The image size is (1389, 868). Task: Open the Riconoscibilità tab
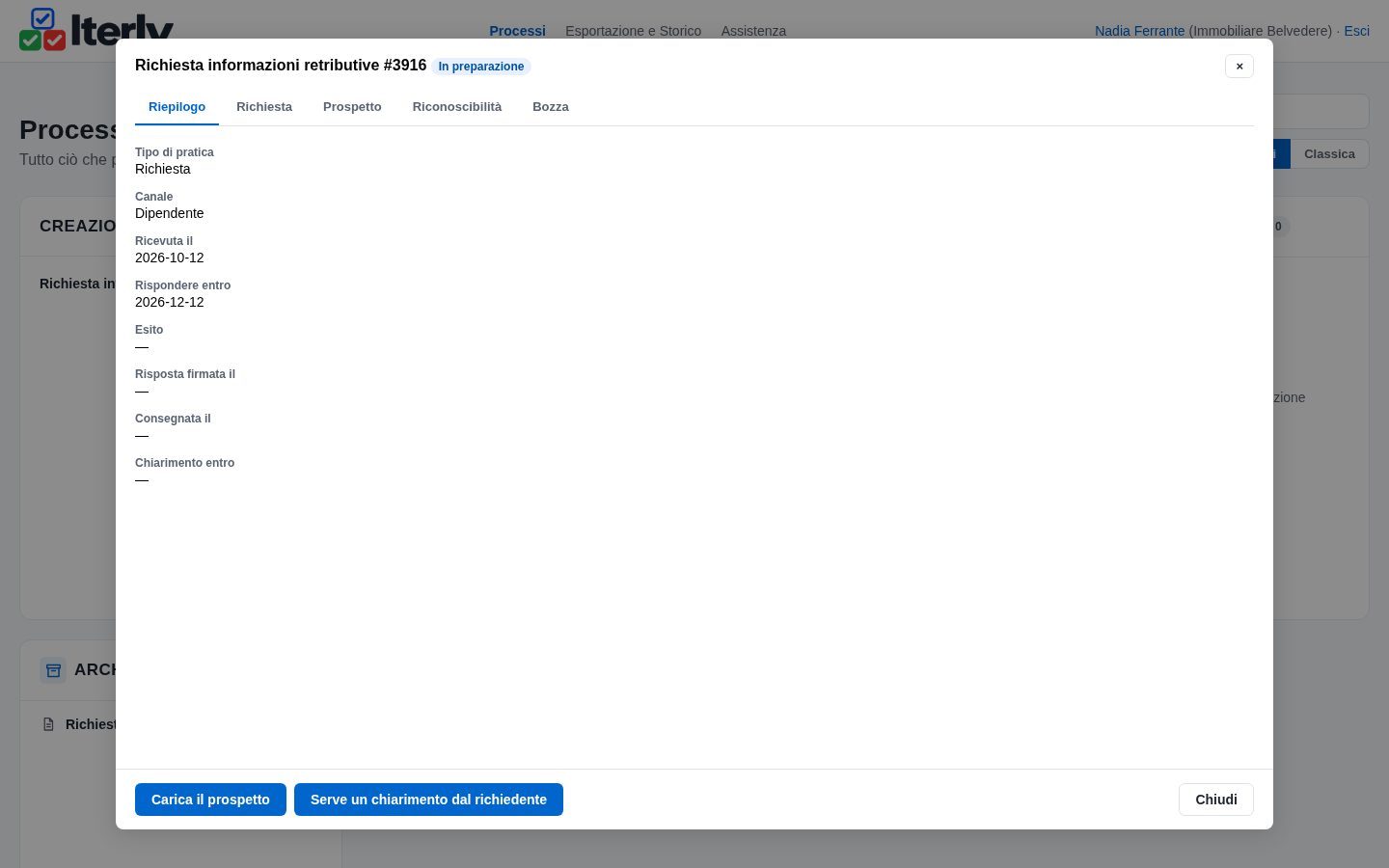point(457,107)
